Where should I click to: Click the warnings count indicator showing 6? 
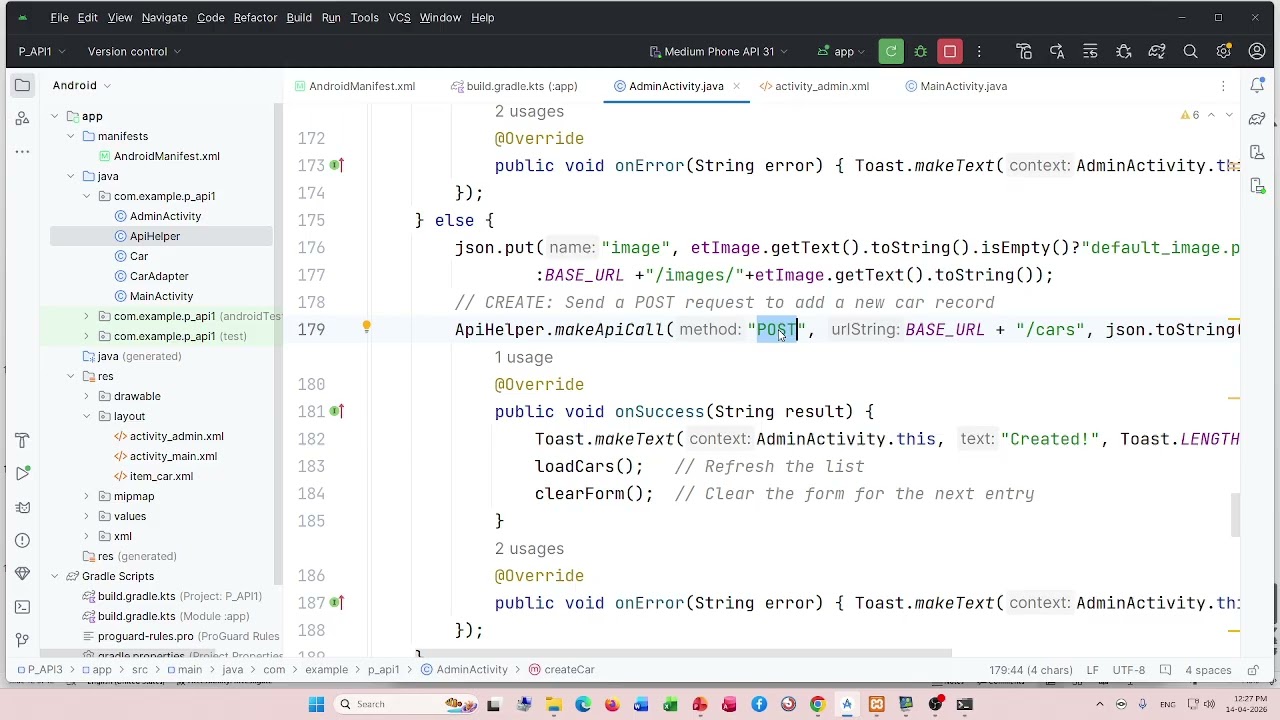(x=1189, y=115)
